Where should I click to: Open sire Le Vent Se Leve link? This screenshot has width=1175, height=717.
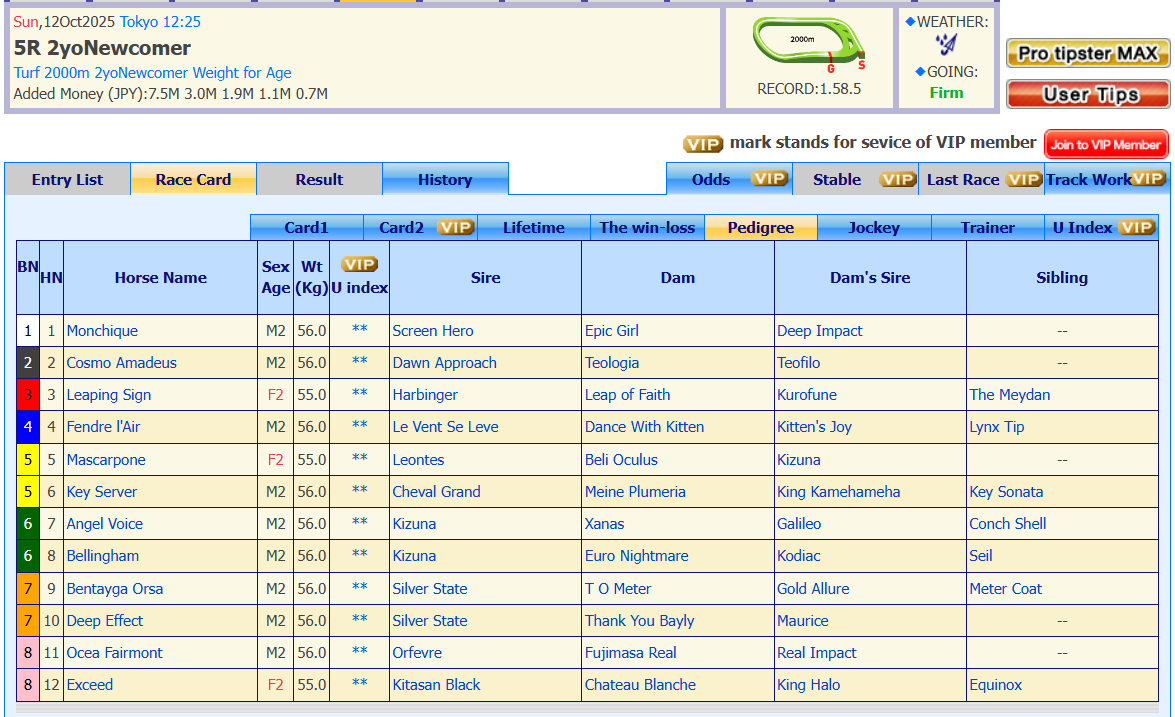pos(445,427)
